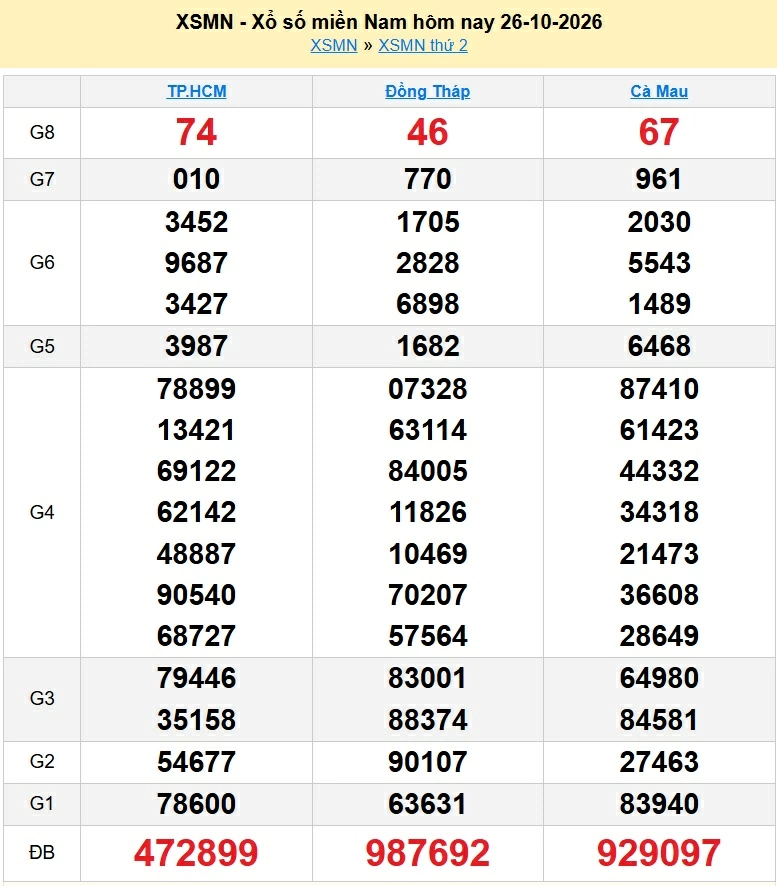This screenshot has width=777, height=886.
Task: Select Cà Mau special prize 929097
Action: (x=659, y=853)
